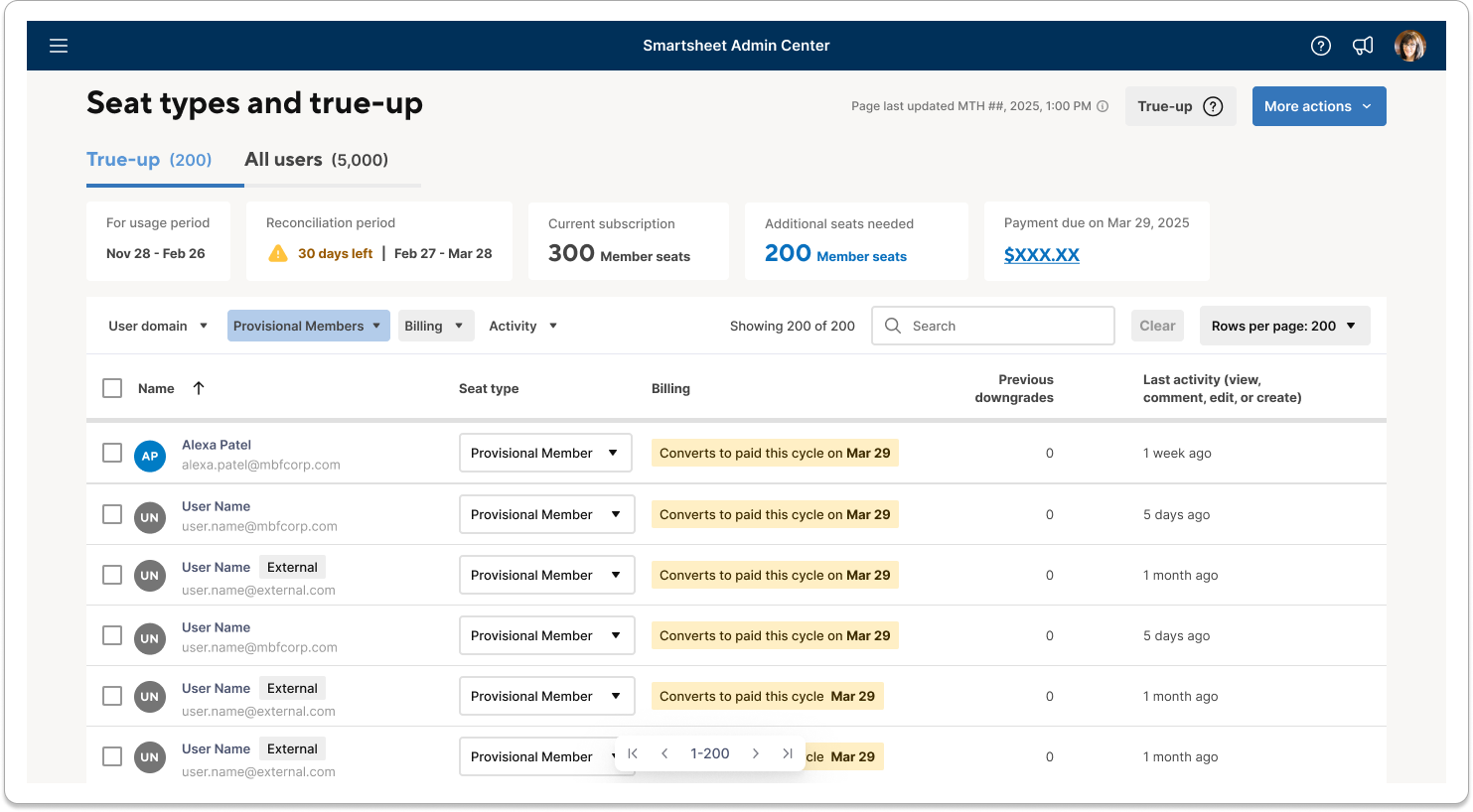Viewport: 1473px width, 812px height.
Task: Open the Activity filter dropdown
Action: tap(523, 326)
